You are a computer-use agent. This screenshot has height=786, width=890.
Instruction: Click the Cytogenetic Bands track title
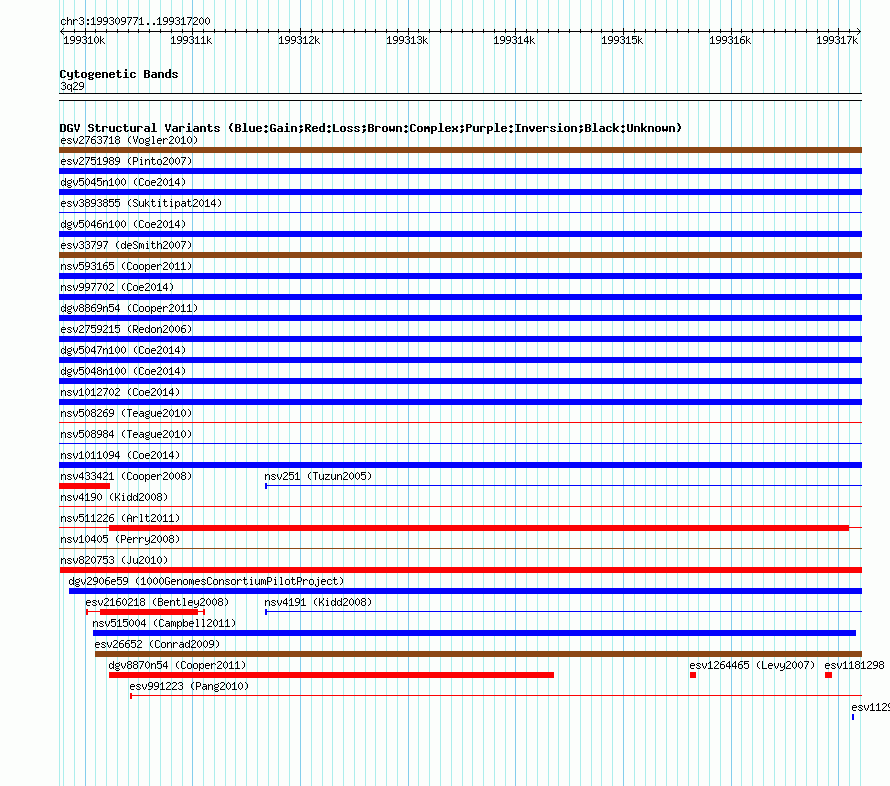[119, 74]
